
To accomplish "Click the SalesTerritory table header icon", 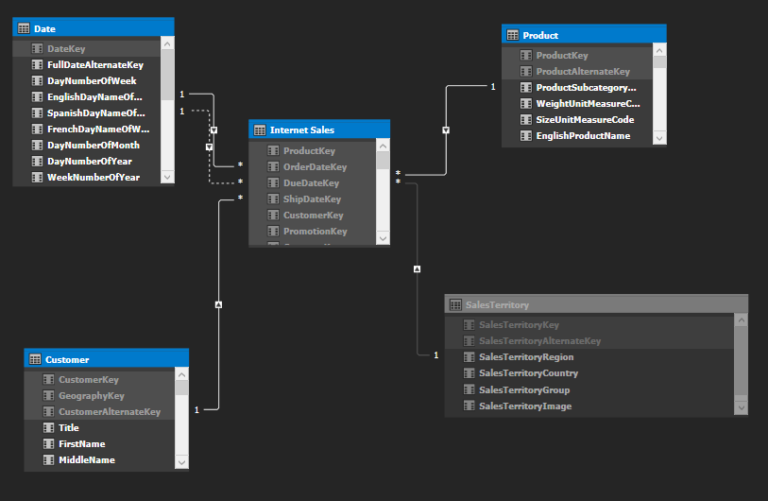I will tap(456, 305).
